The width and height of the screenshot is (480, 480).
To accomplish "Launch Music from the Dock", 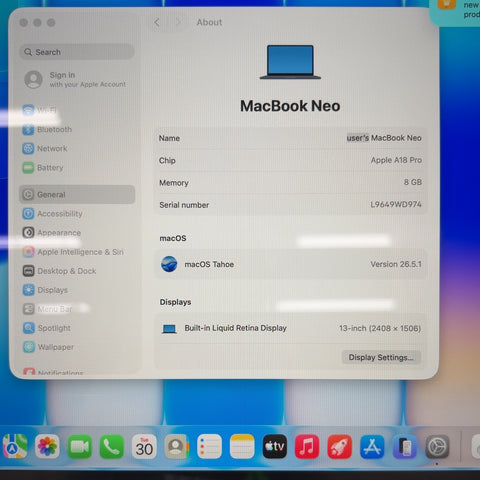I will pos(307,447).
